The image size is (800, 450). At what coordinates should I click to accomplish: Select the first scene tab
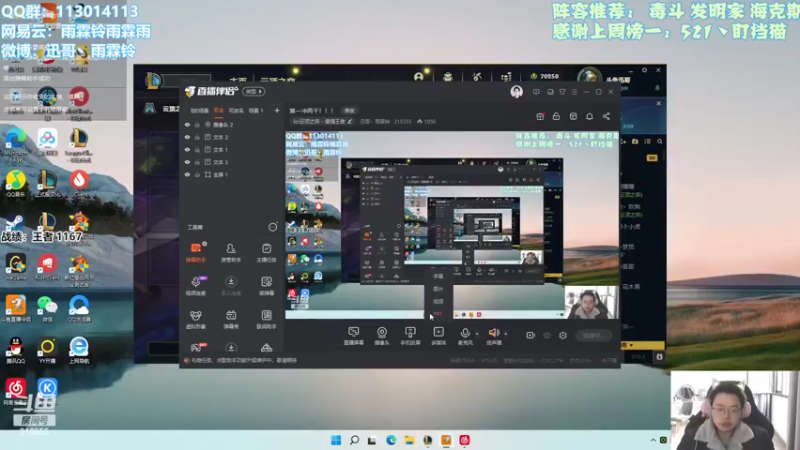(199, 110)
